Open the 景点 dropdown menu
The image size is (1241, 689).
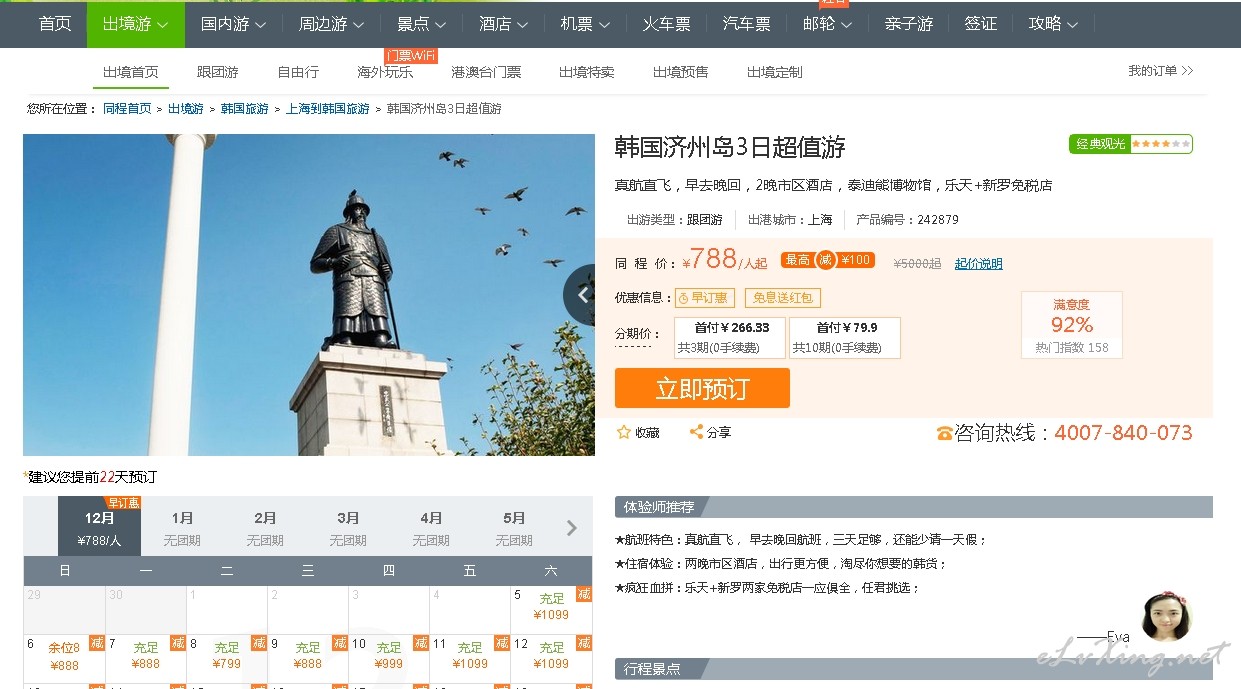(421, 24)
